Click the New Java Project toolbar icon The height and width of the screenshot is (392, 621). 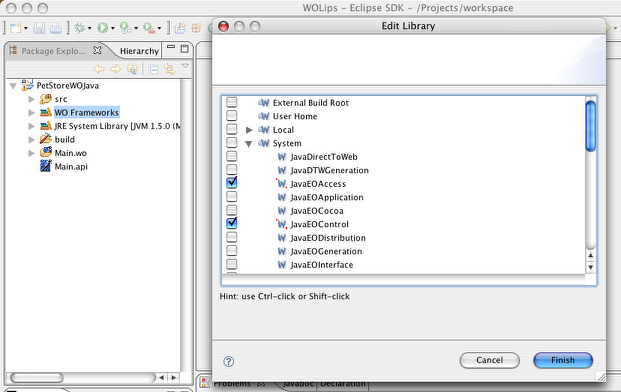[180, 28]
